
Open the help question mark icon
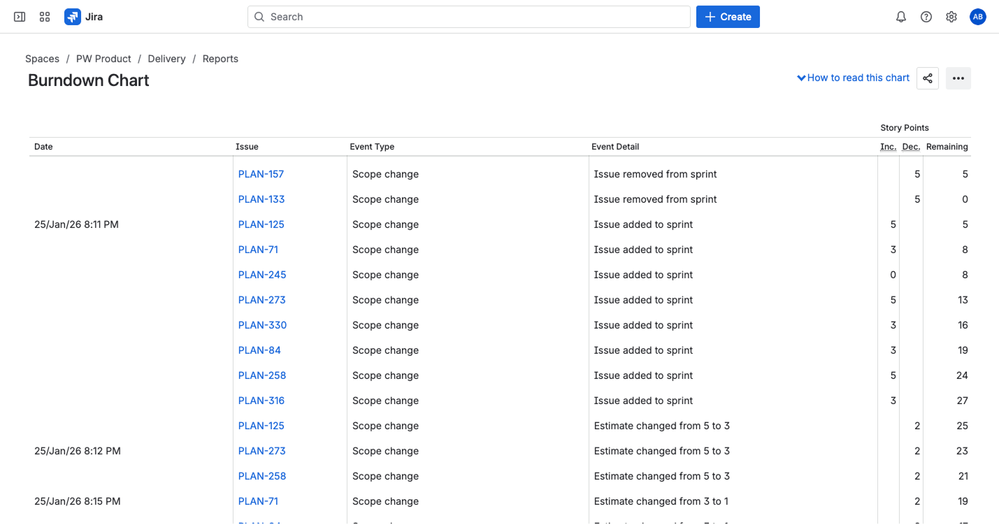pyautogui.click(x=926, y=17)
